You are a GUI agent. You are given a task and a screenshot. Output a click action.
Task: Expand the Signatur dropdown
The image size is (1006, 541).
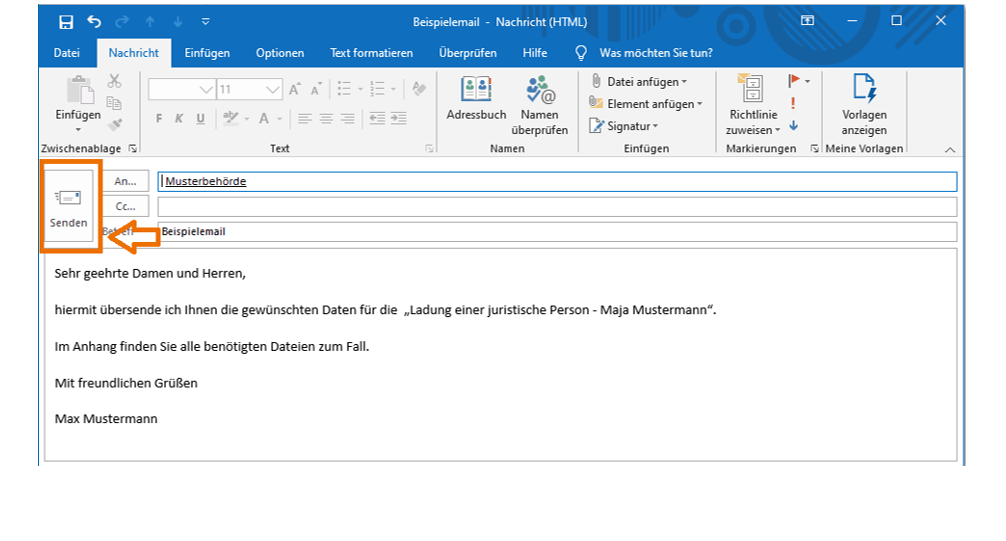coord(655,126)
